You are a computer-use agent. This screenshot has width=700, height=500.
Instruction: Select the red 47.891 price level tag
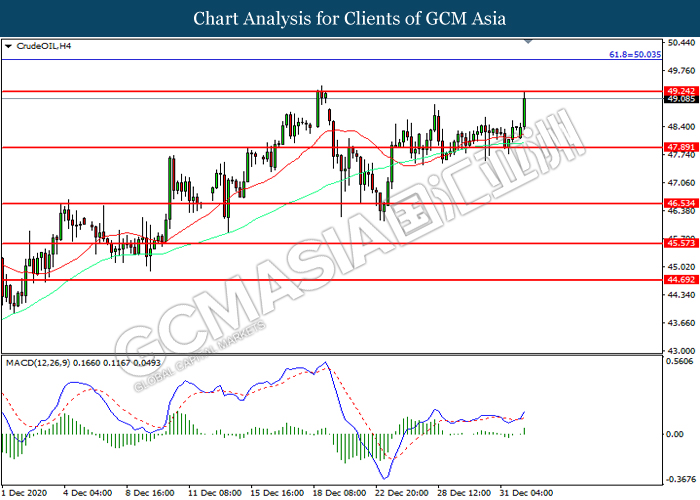tap(680, 147)
